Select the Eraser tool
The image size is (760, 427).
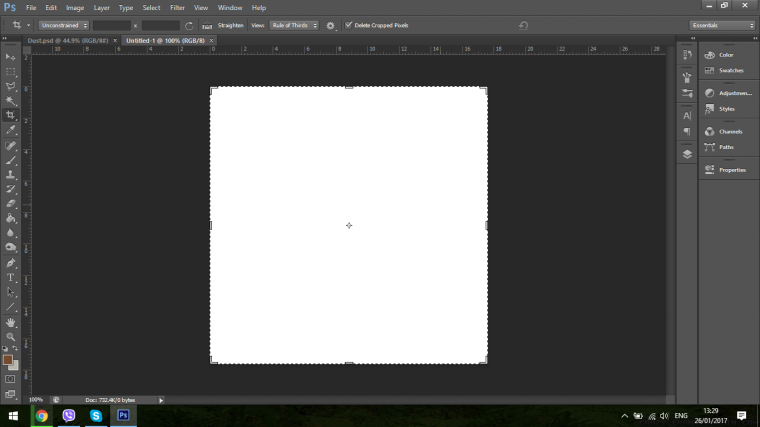10,204
